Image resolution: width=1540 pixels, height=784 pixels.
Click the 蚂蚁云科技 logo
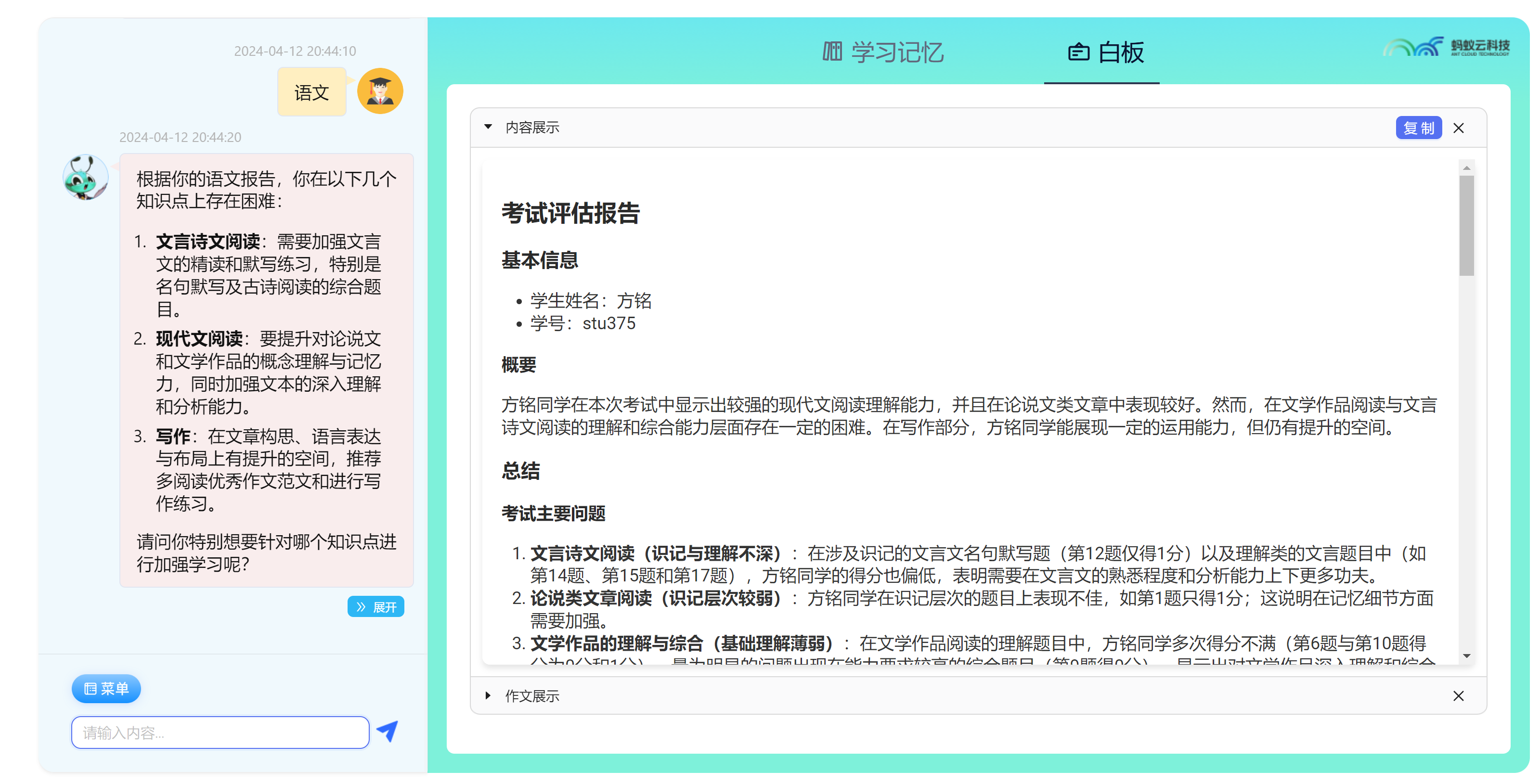(1447, 47)
